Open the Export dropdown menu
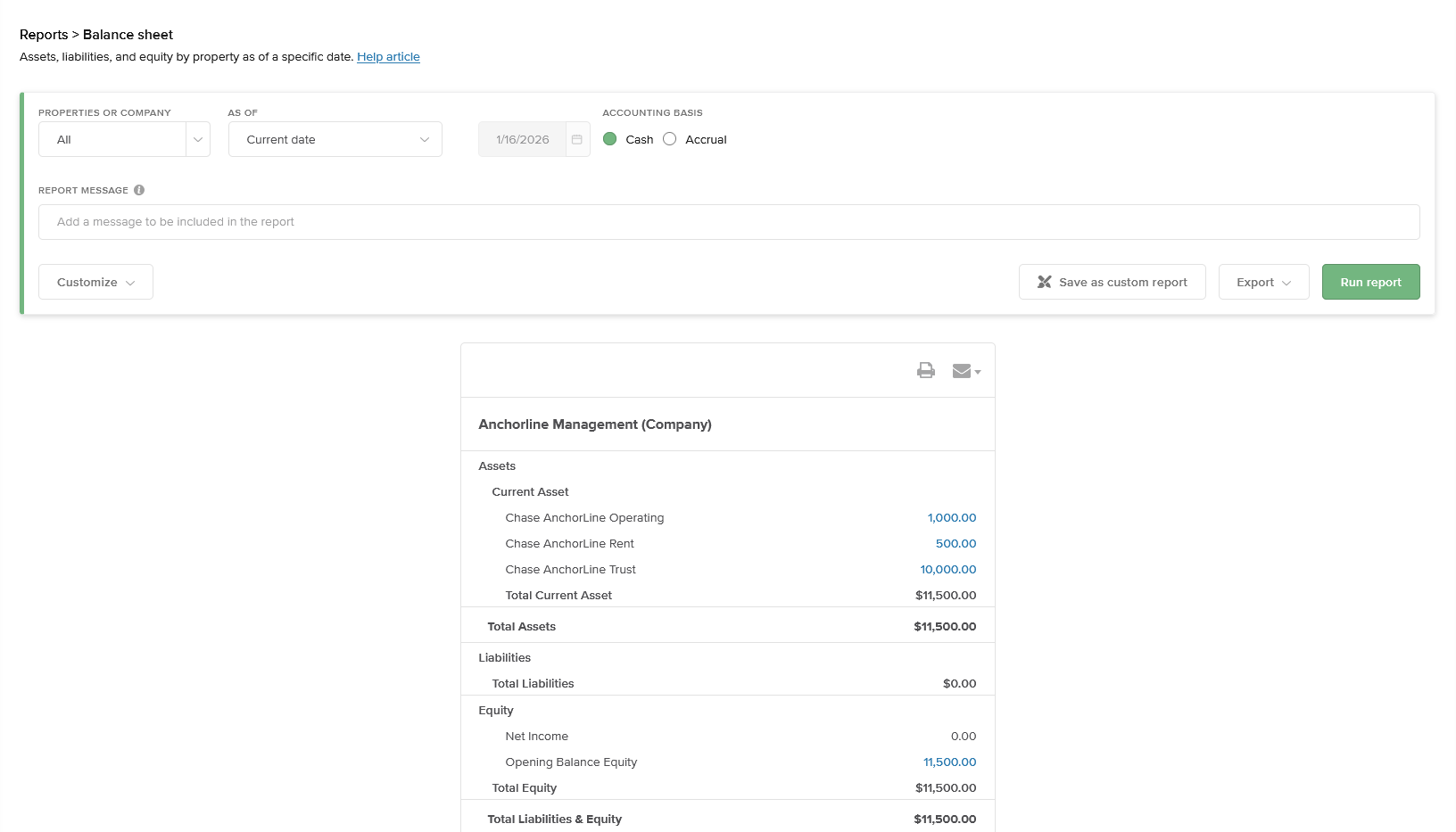This screenshot has height=832, width=1456. (x=1263, y=282)
